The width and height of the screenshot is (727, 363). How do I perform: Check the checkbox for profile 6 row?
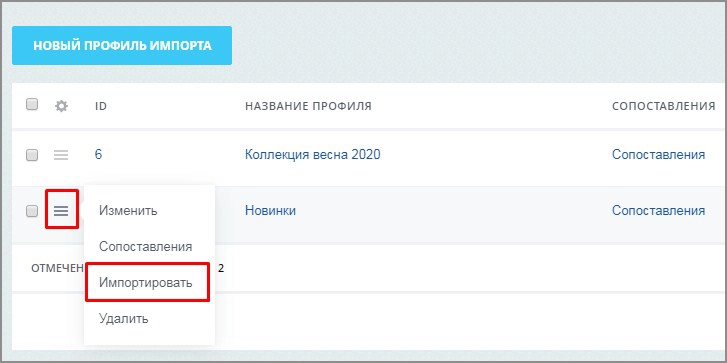click(x=32, y=155)
